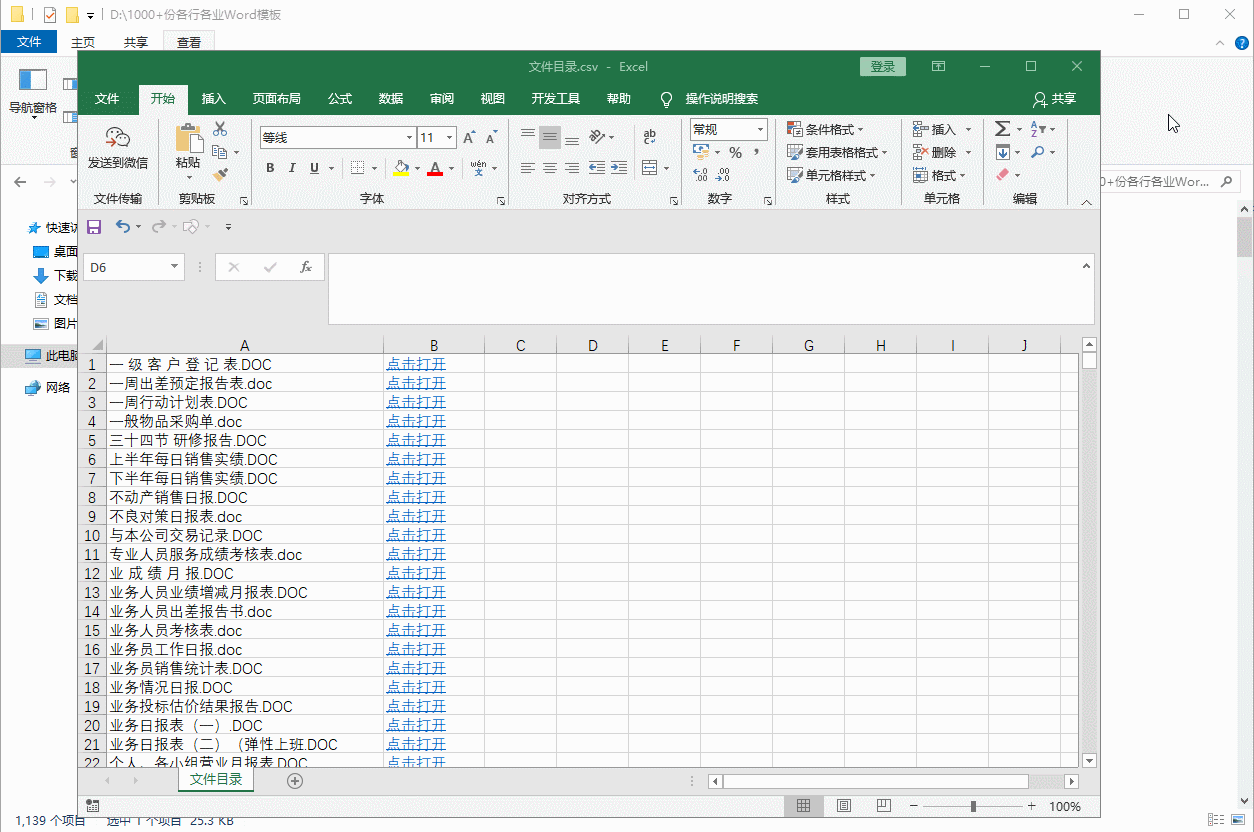Open the font name dropdown
Viewport: 1254px width, 832px height.
[x=409, y=138]
